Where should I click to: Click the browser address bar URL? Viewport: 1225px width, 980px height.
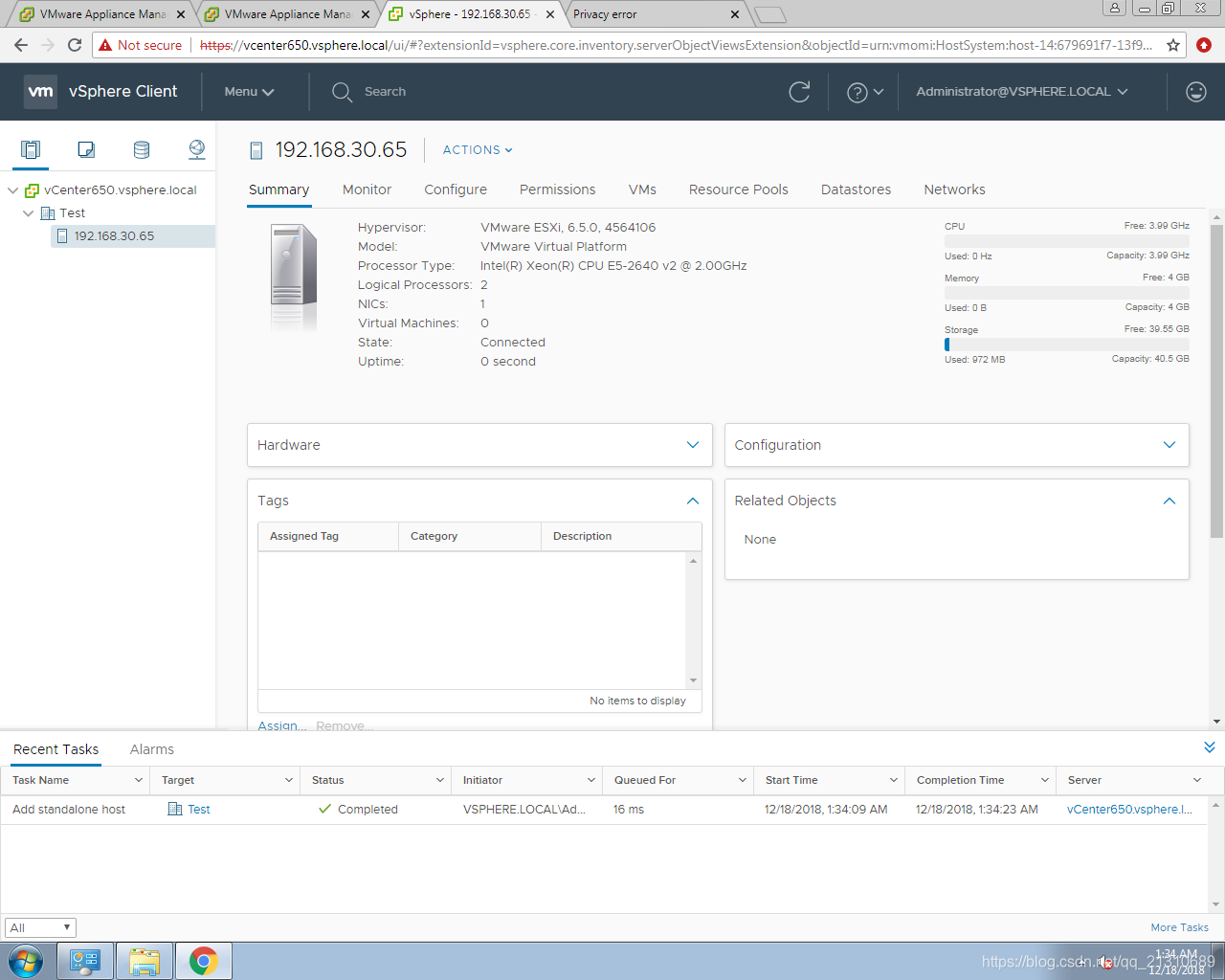pyautogui.click(x=676, y=45)
